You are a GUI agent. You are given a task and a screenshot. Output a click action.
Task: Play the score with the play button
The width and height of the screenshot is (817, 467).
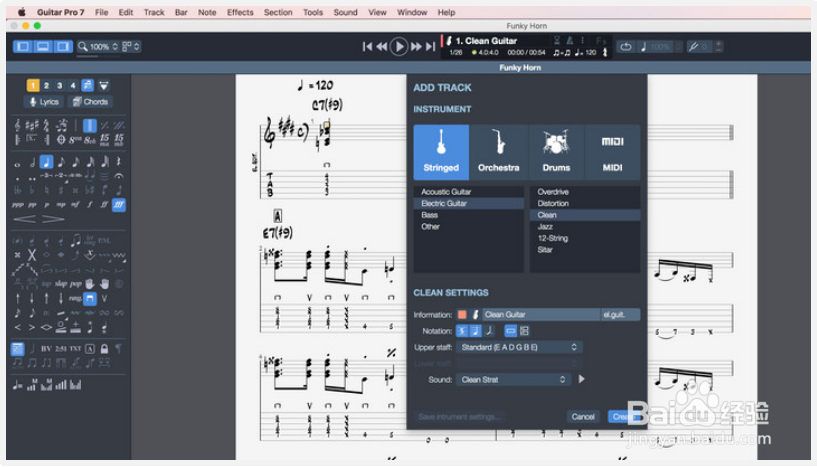[x=399, y=46]
